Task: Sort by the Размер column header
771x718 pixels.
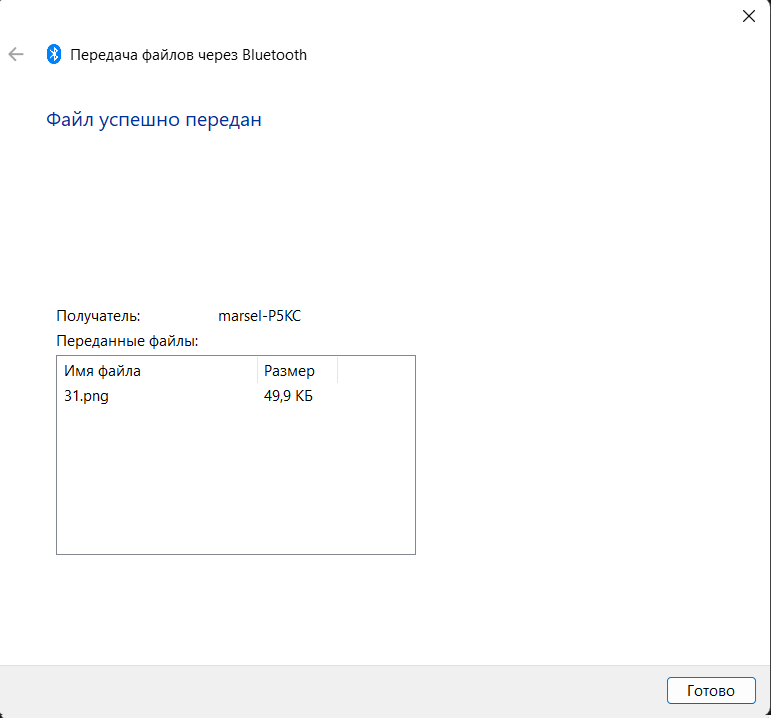Action: point(296,371)
